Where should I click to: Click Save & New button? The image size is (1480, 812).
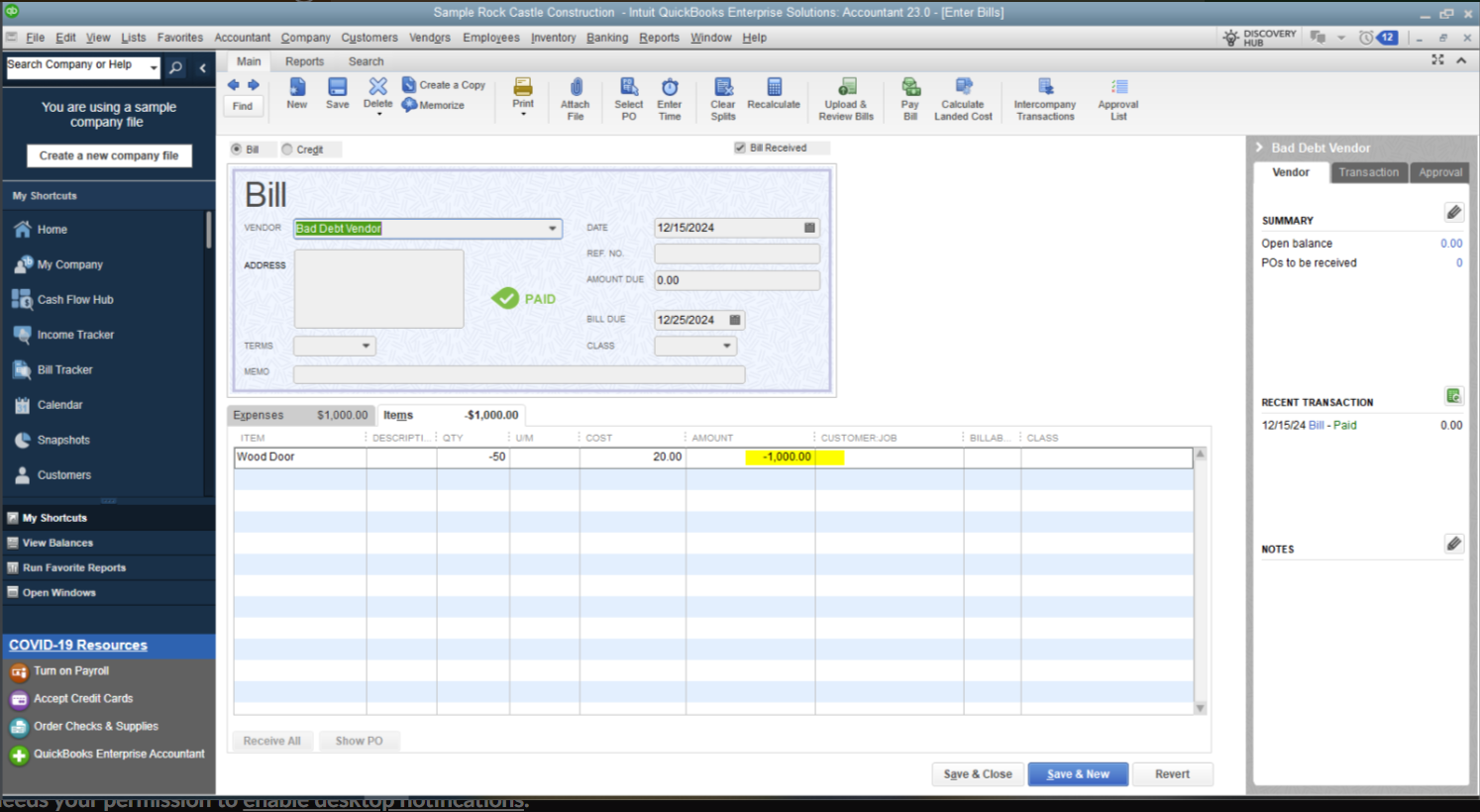point(1078,774)
